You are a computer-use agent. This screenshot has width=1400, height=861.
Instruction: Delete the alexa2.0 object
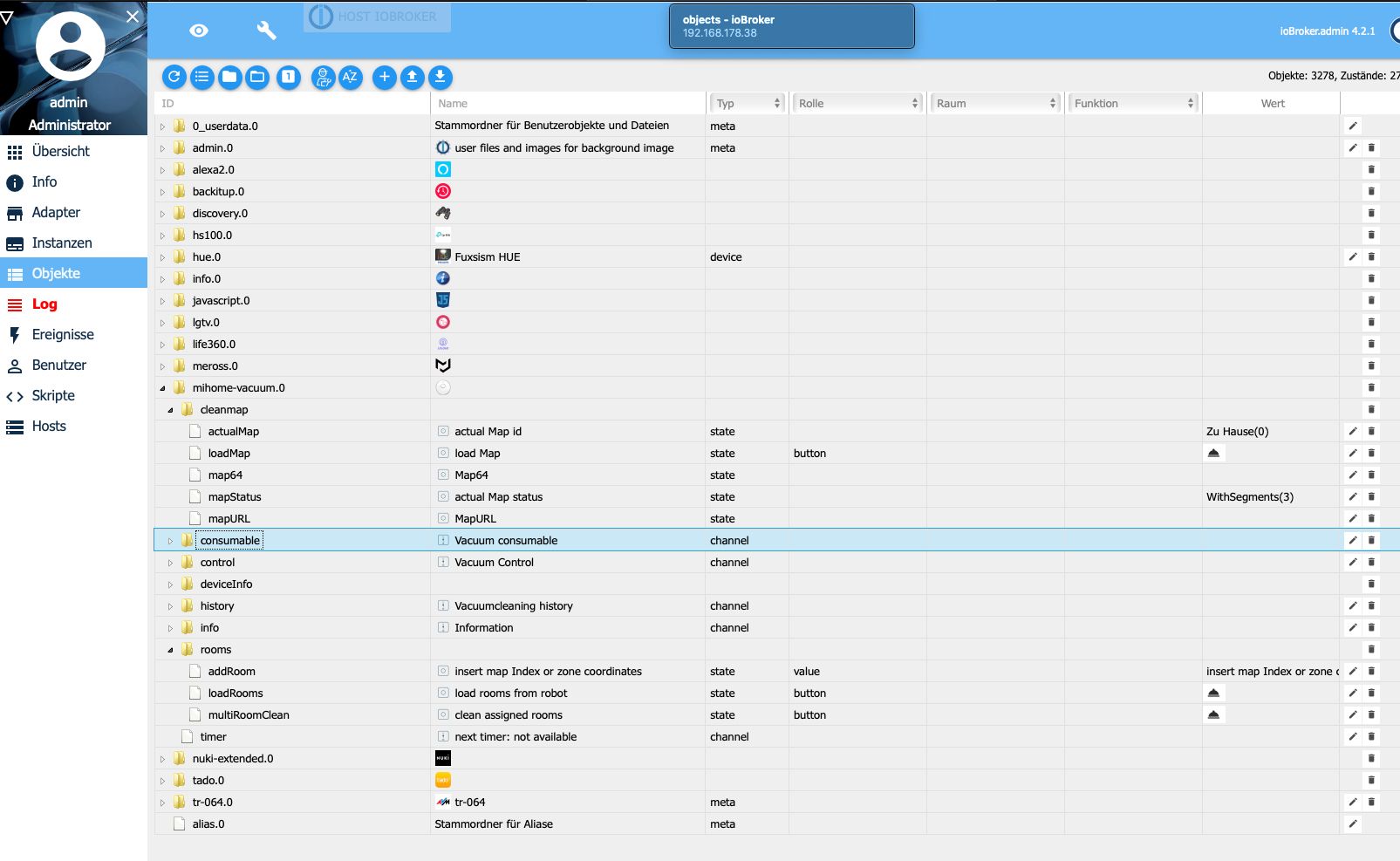[x=1371, y=169]
